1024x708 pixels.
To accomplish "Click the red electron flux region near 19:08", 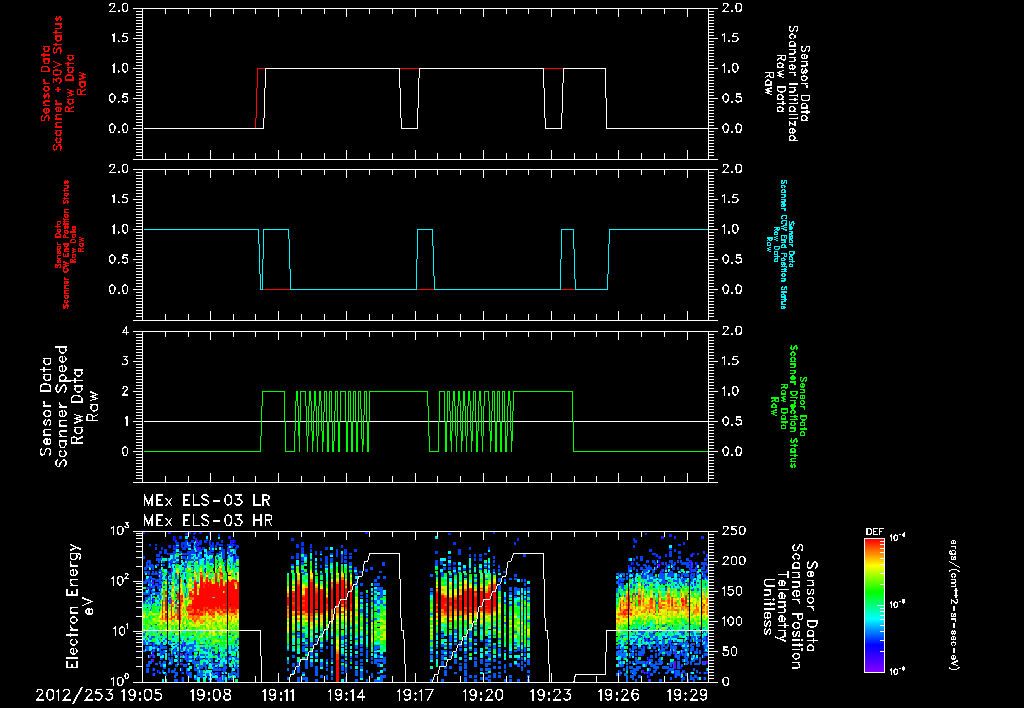I will (x=212, y=598).
